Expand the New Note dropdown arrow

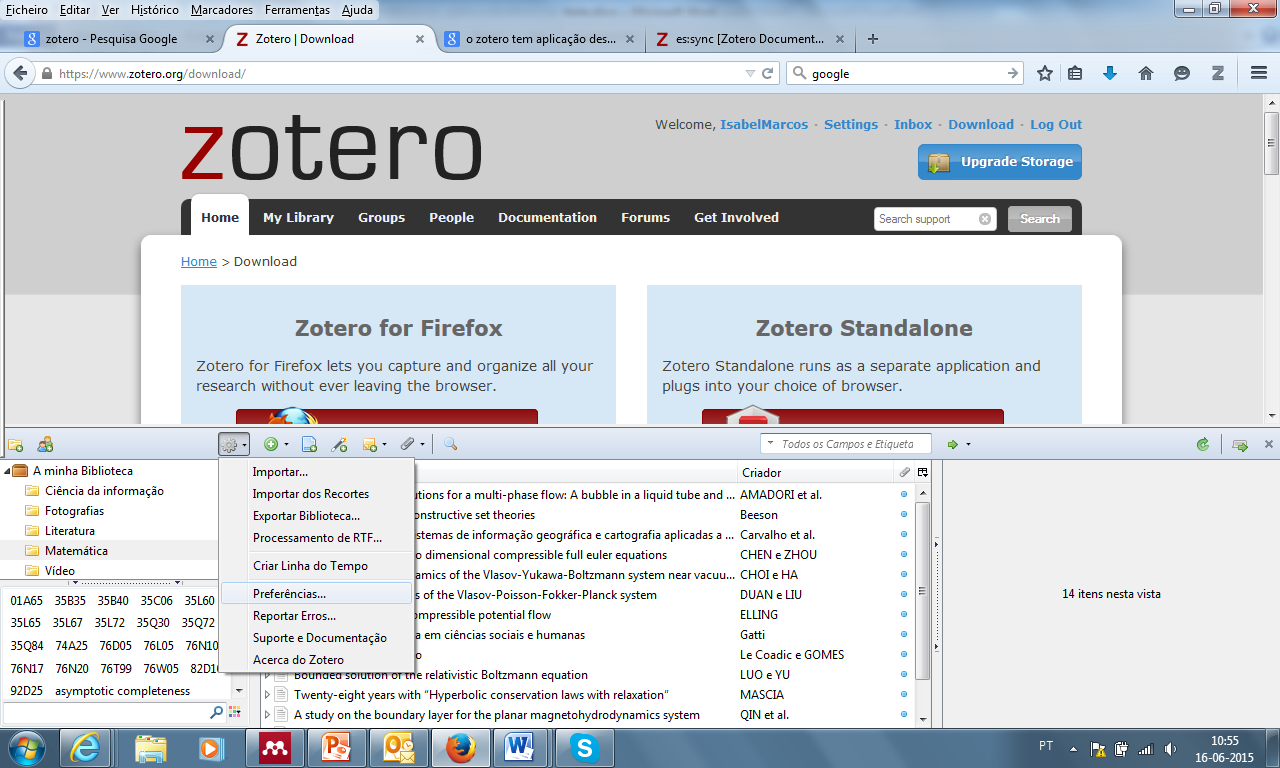[385, 445]
